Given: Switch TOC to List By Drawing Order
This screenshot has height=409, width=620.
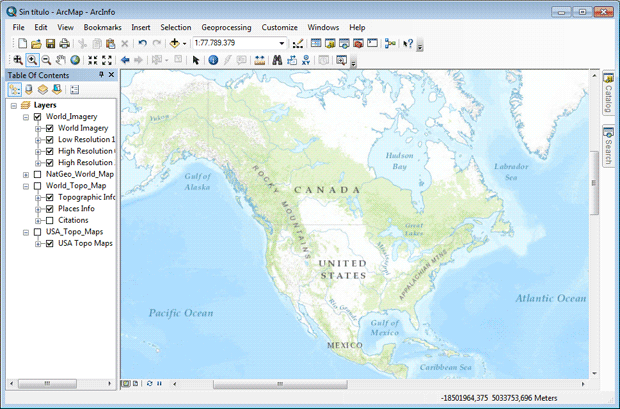Looking at the screenshot, I should [x=15, y=90].
